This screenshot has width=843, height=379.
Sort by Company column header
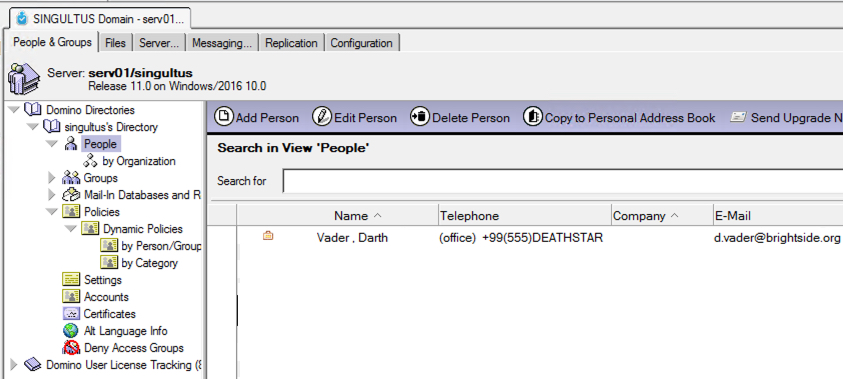tap(662, 216)
